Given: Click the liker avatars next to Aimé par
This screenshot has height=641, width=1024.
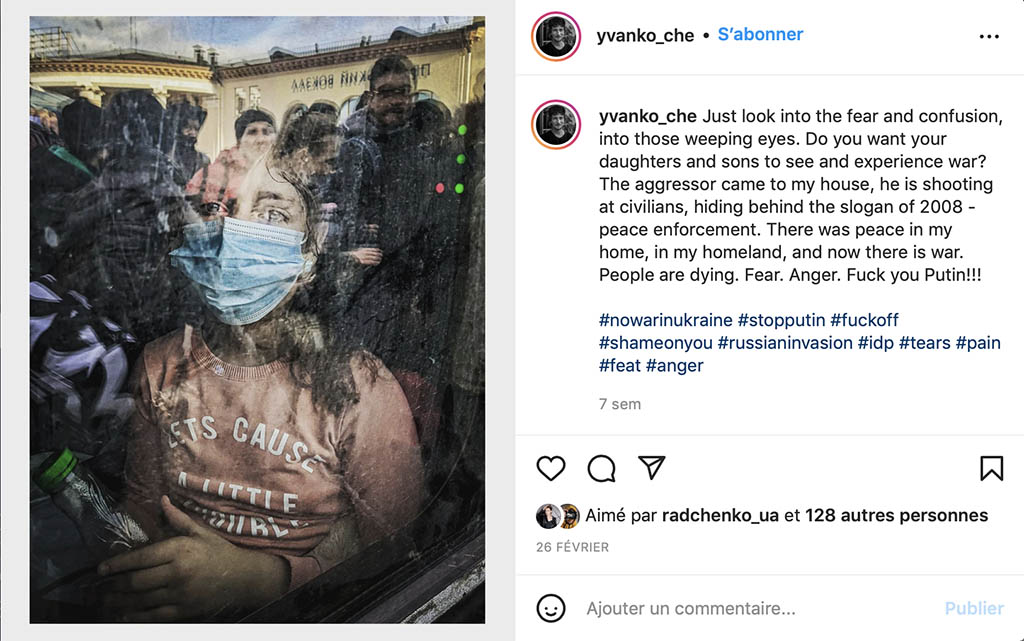Looking at the screenshot, I should [558, 516].
